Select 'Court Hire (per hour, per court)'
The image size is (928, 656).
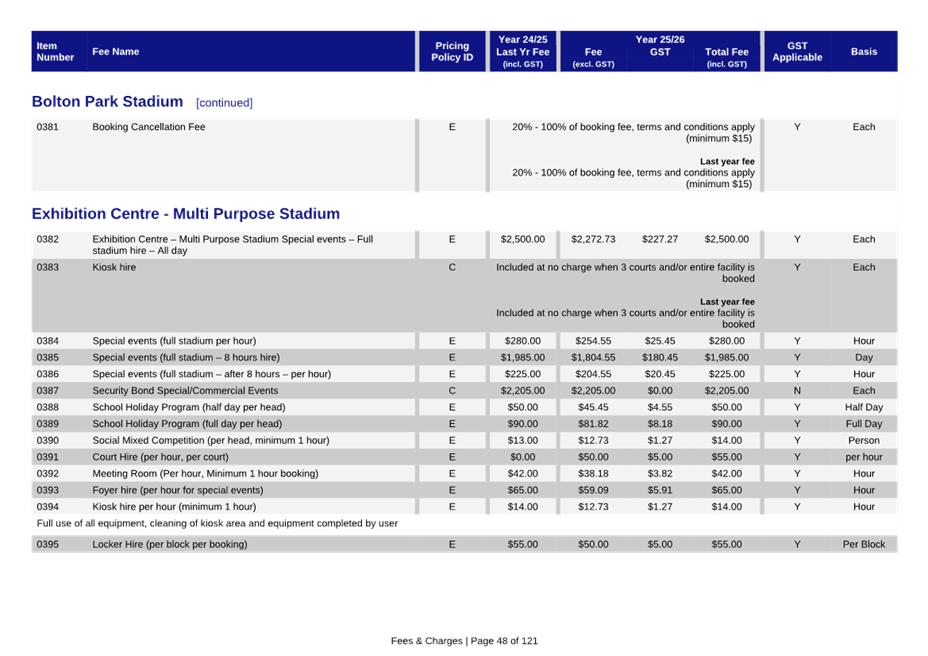tap(160, 457)
